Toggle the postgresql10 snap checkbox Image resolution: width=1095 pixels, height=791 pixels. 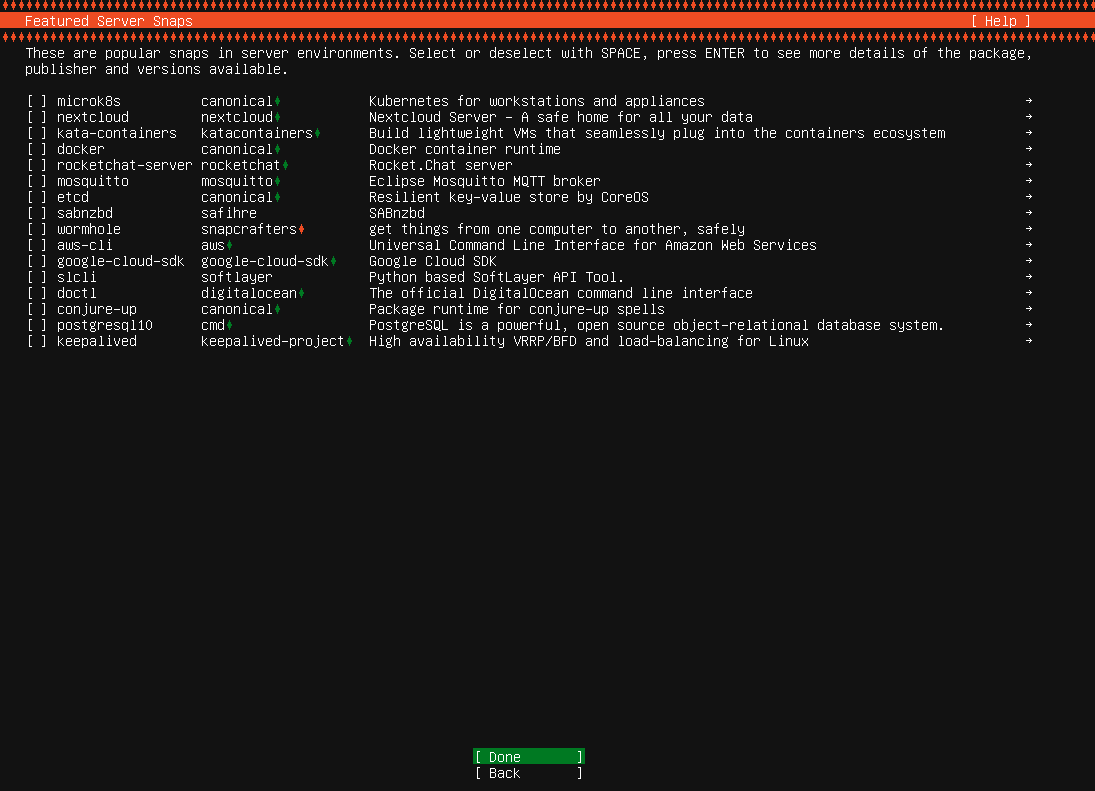pos(37,325)
